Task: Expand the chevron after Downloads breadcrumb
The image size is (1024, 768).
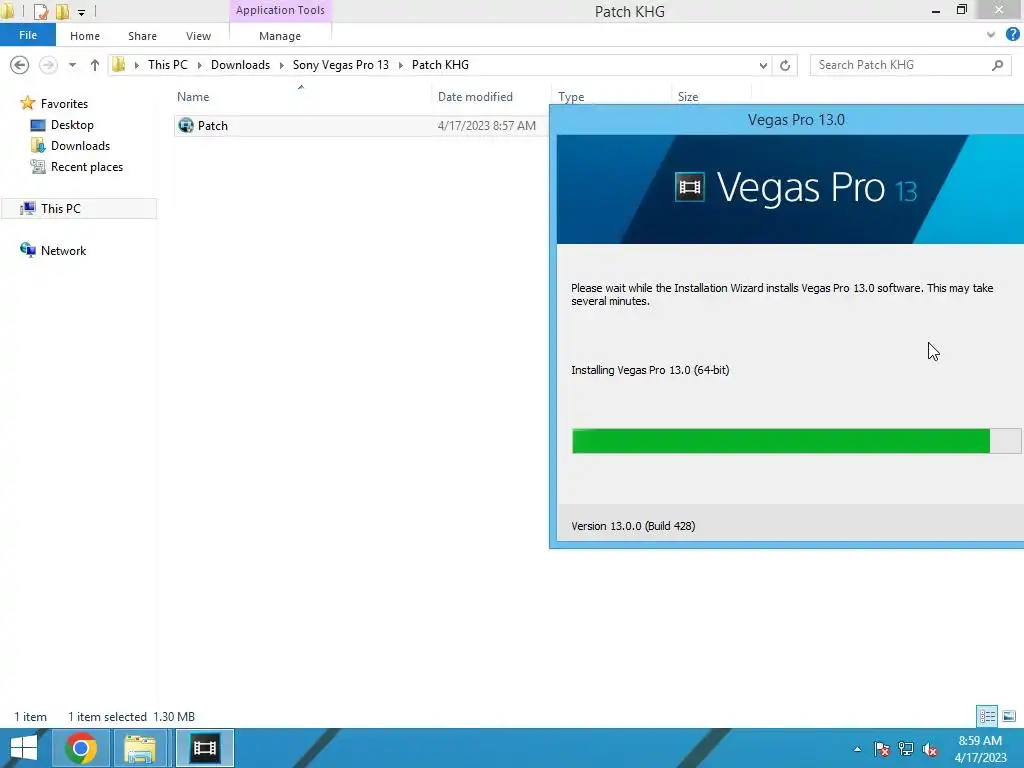Action: (x=281, y=65)
